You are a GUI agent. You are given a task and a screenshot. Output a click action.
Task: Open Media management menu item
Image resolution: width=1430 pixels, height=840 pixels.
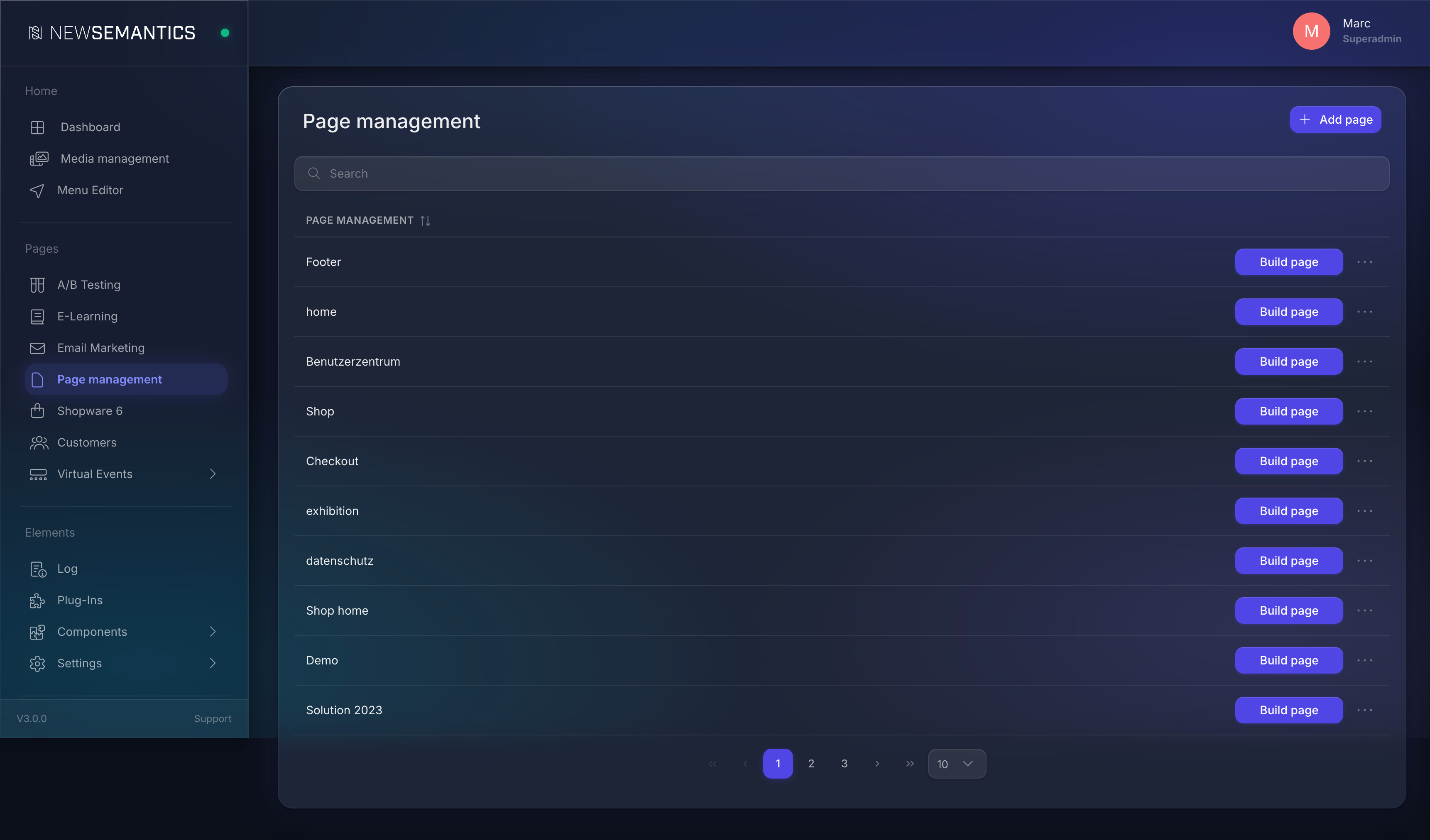(x=126, y=159)
